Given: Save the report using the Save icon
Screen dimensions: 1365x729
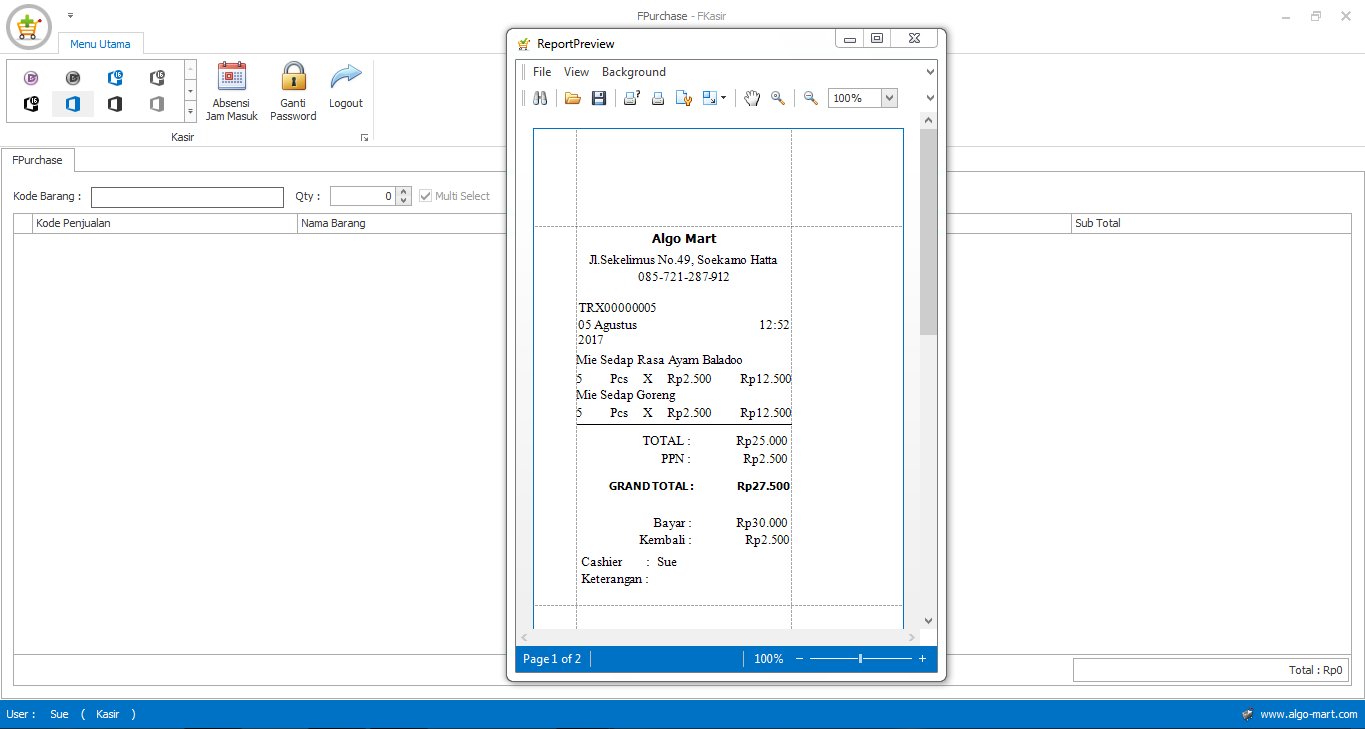Looking at the screenshot, I should tap(598, 97).
